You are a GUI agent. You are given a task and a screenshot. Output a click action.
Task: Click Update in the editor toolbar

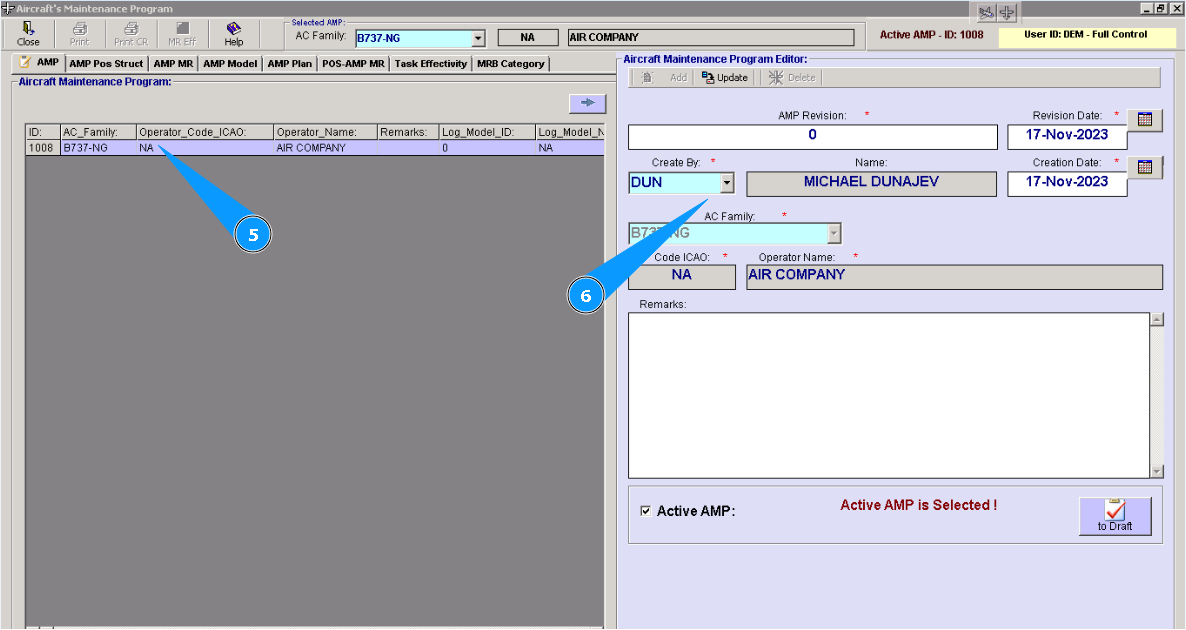click(725, 77)
